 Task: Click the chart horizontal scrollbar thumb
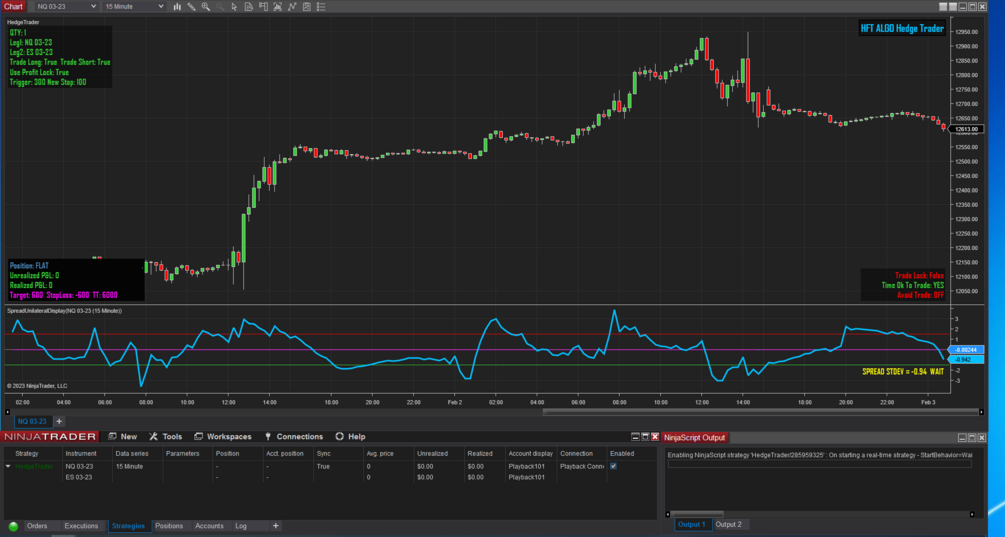(x=761, y=412)
